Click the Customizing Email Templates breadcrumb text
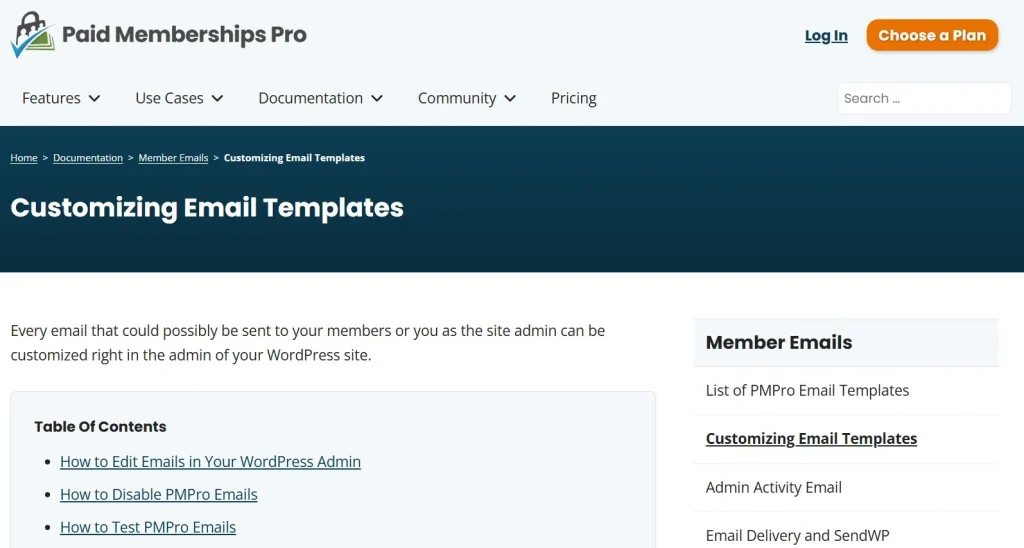The height and width of the screenshot is (548, 1024). [294, 157]
